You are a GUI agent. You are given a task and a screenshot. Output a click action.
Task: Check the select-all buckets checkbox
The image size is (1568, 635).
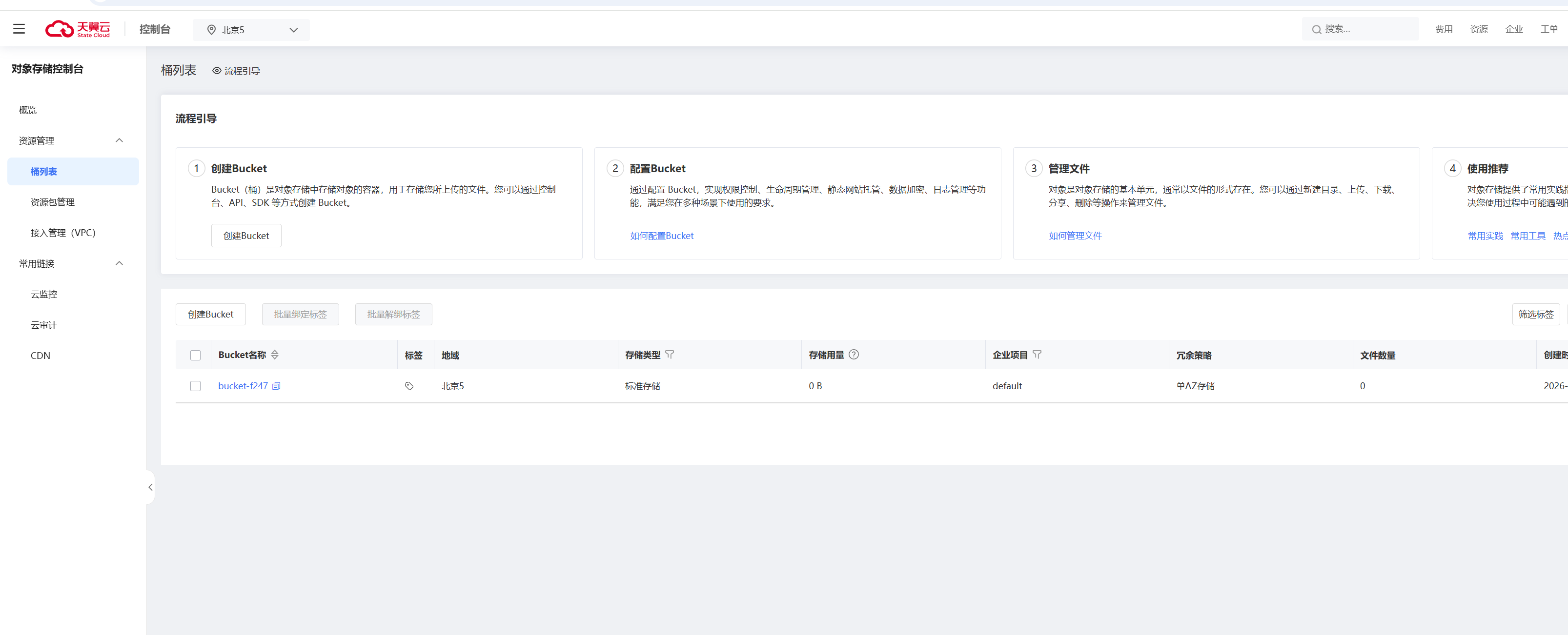pos(195,355)
